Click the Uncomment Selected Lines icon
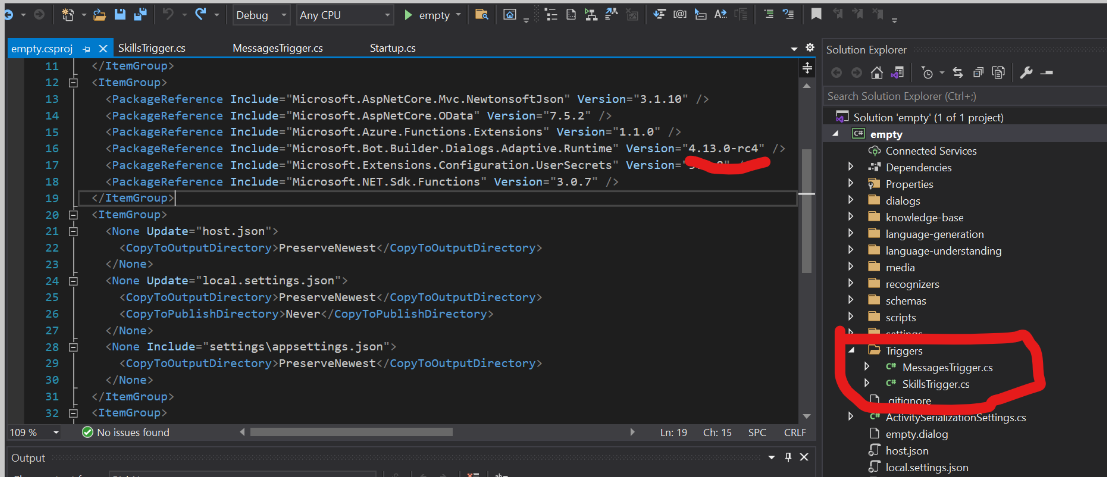Image resolution: width=1107 pixels, height=477 pixels. pos(789,14)
